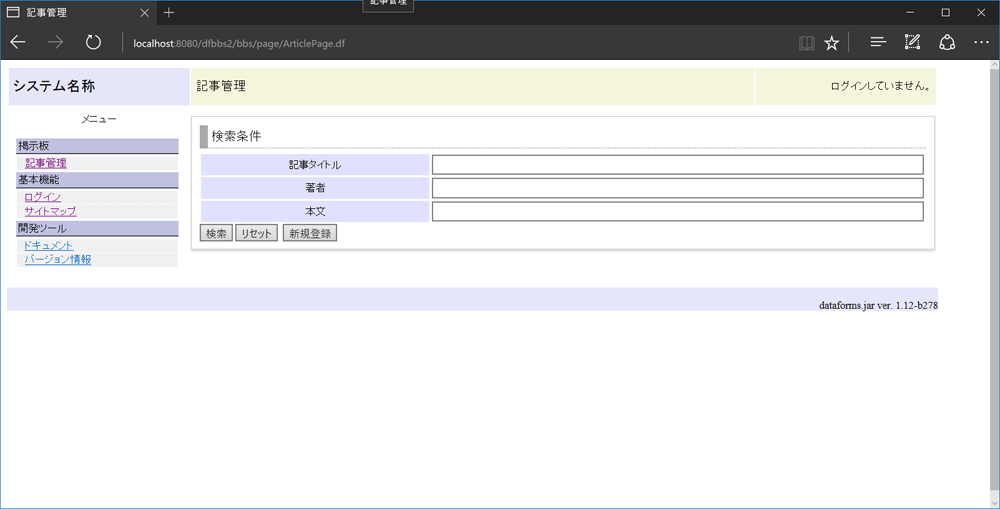Select the 記事管理 browser tab
Screen dimensions: 1000x509
pos(78,12)
